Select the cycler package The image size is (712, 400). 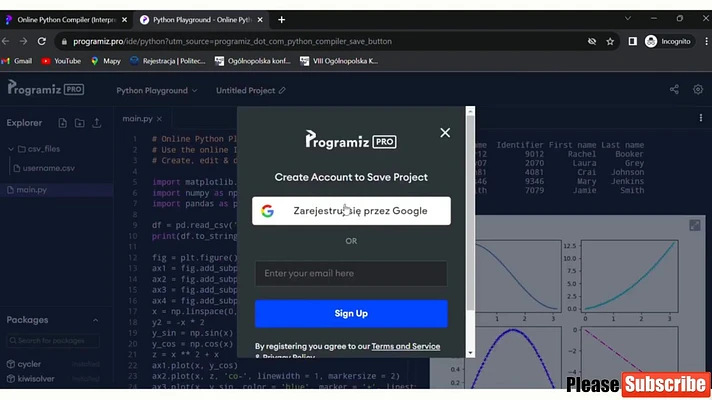(x=29, y=364)
